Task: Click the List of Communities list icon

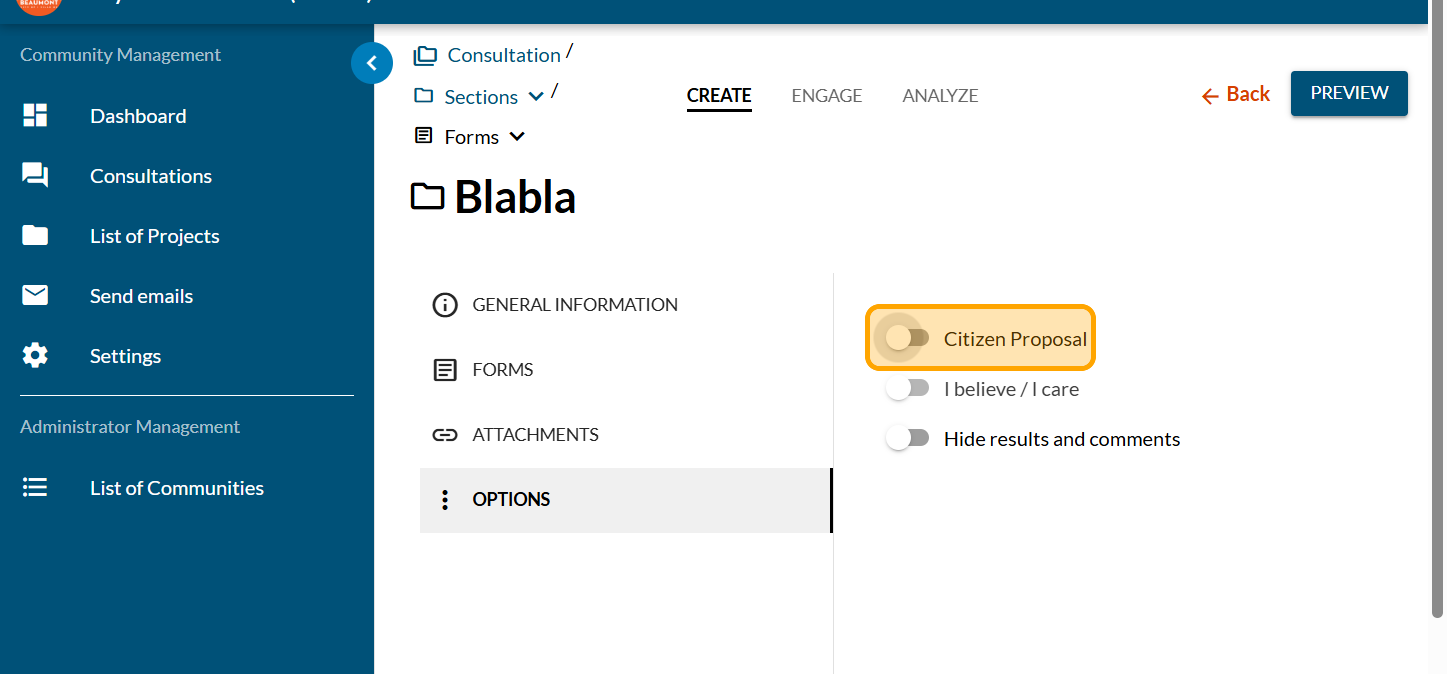Action: (x=35, y=488)
